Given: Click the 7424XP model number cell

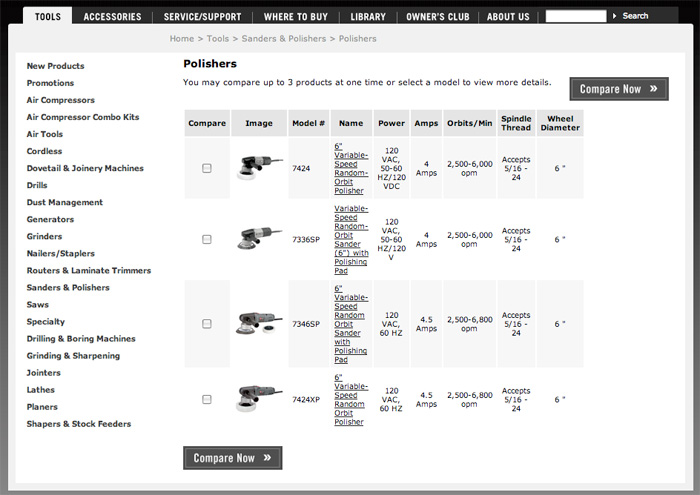Looking at the screenshot, I should [x=306, y=399].
